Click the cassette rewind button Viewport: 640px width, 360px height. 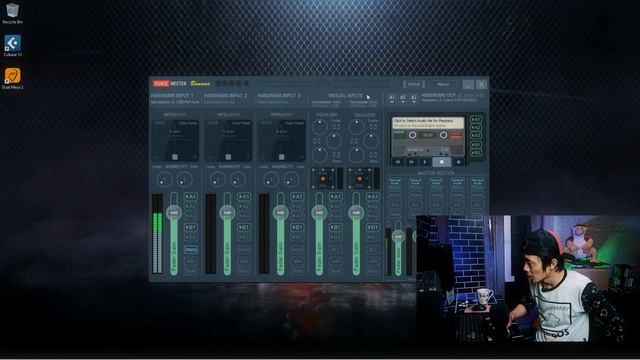(x=398, y=162)
